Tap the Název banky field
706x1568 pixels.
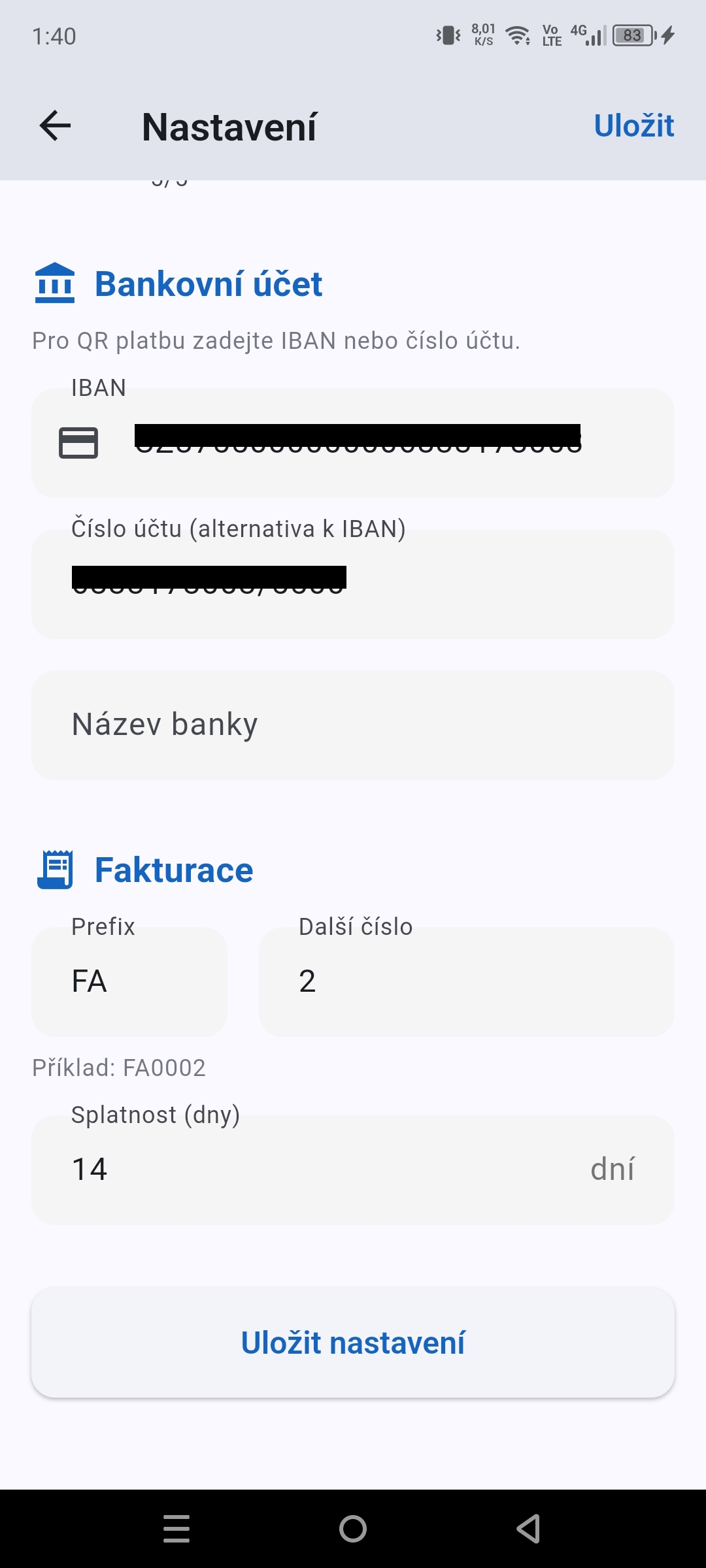(353, 725)
